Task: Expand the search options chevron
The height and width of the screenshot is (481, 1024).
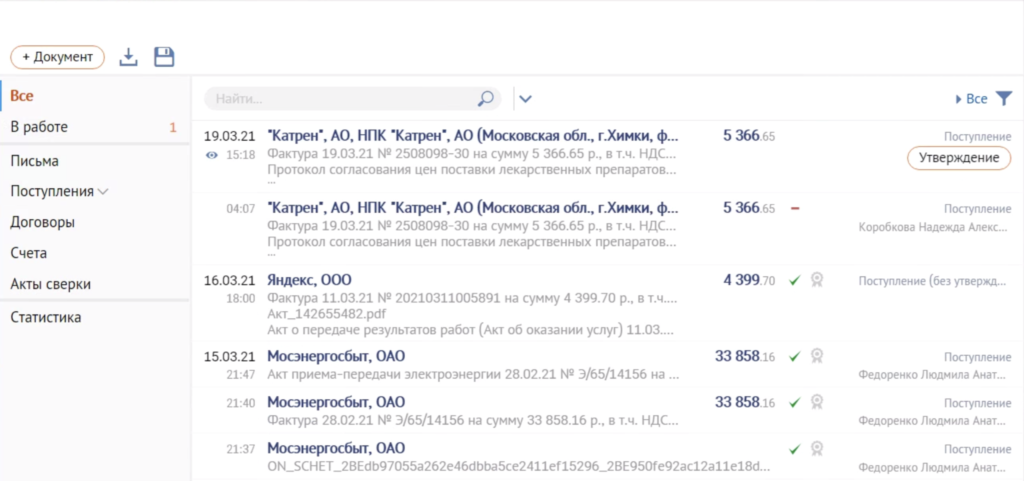Action: pos(525,99)
